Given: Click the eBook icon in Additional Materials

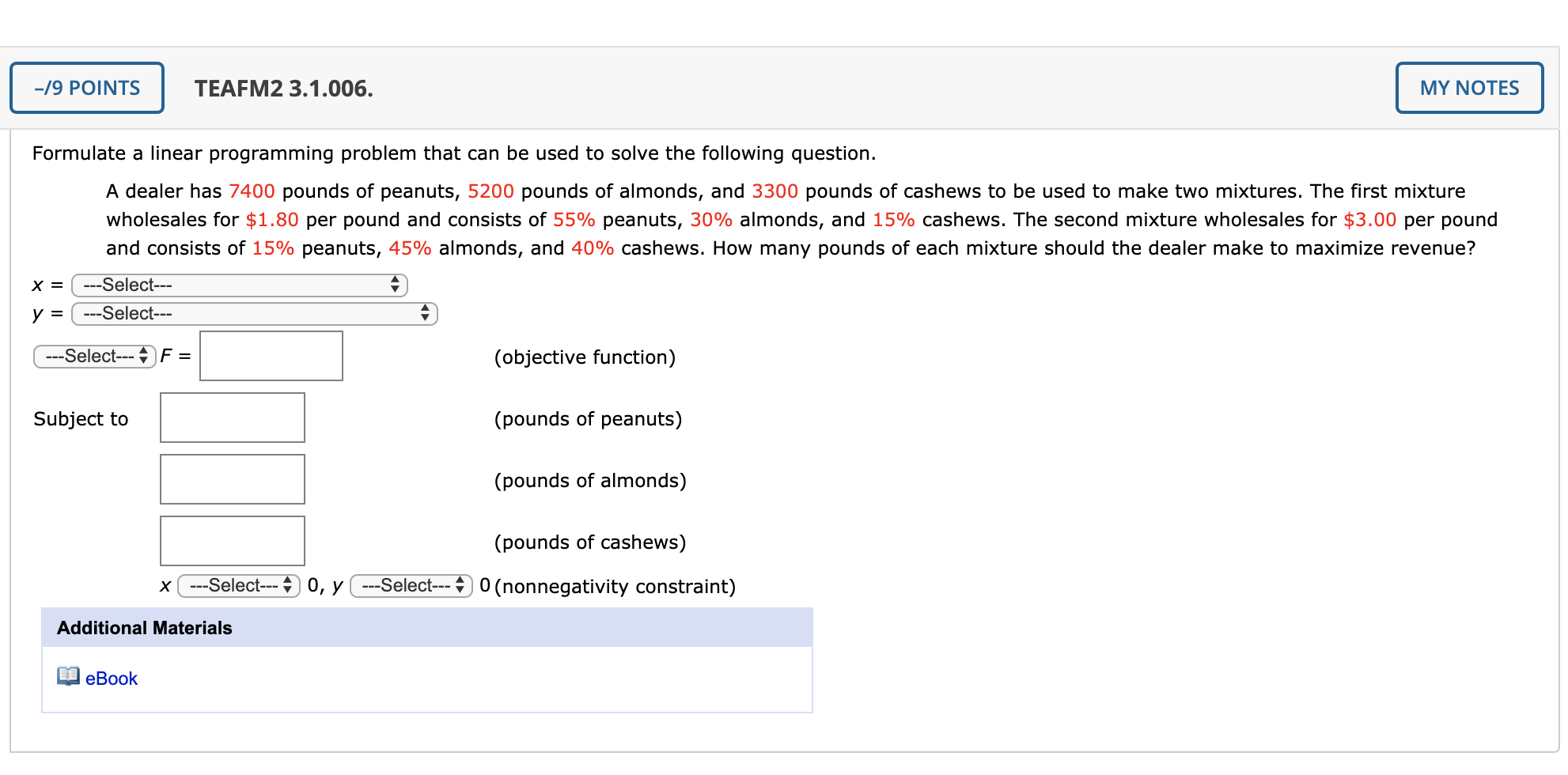Looking at the screenshot, I should coord(67,678).
